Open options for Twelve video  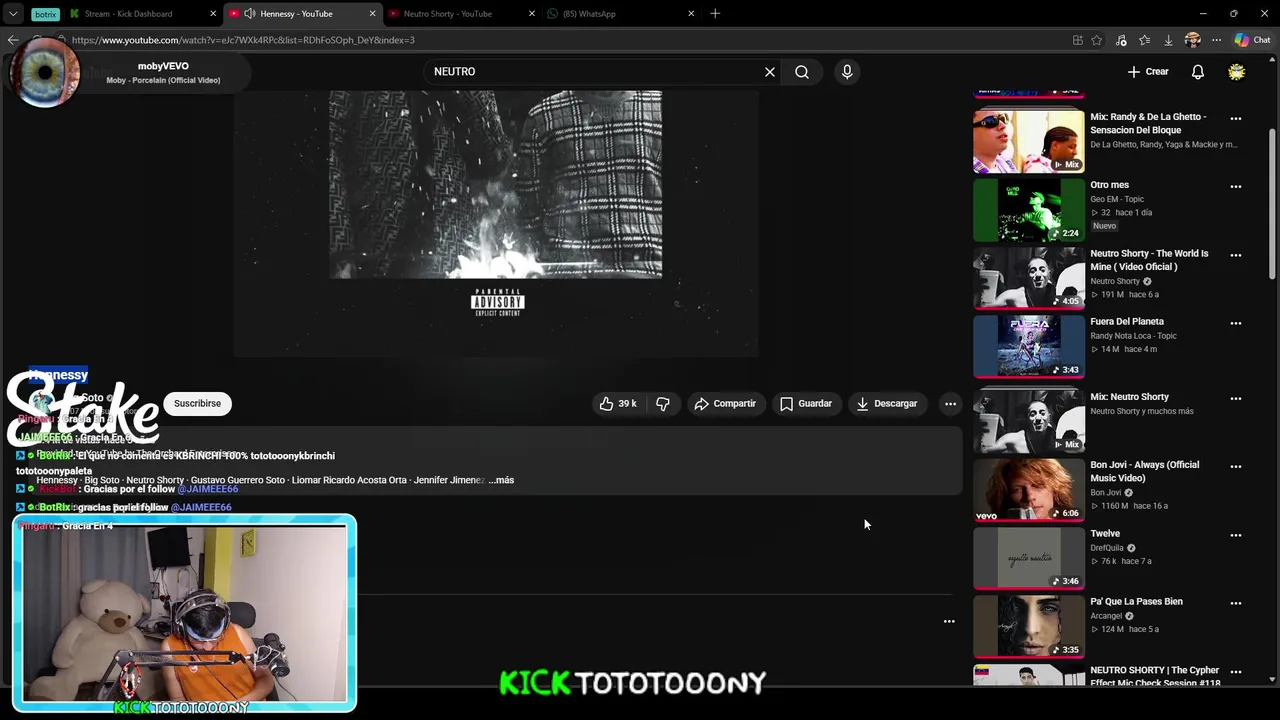point(1236,535)
